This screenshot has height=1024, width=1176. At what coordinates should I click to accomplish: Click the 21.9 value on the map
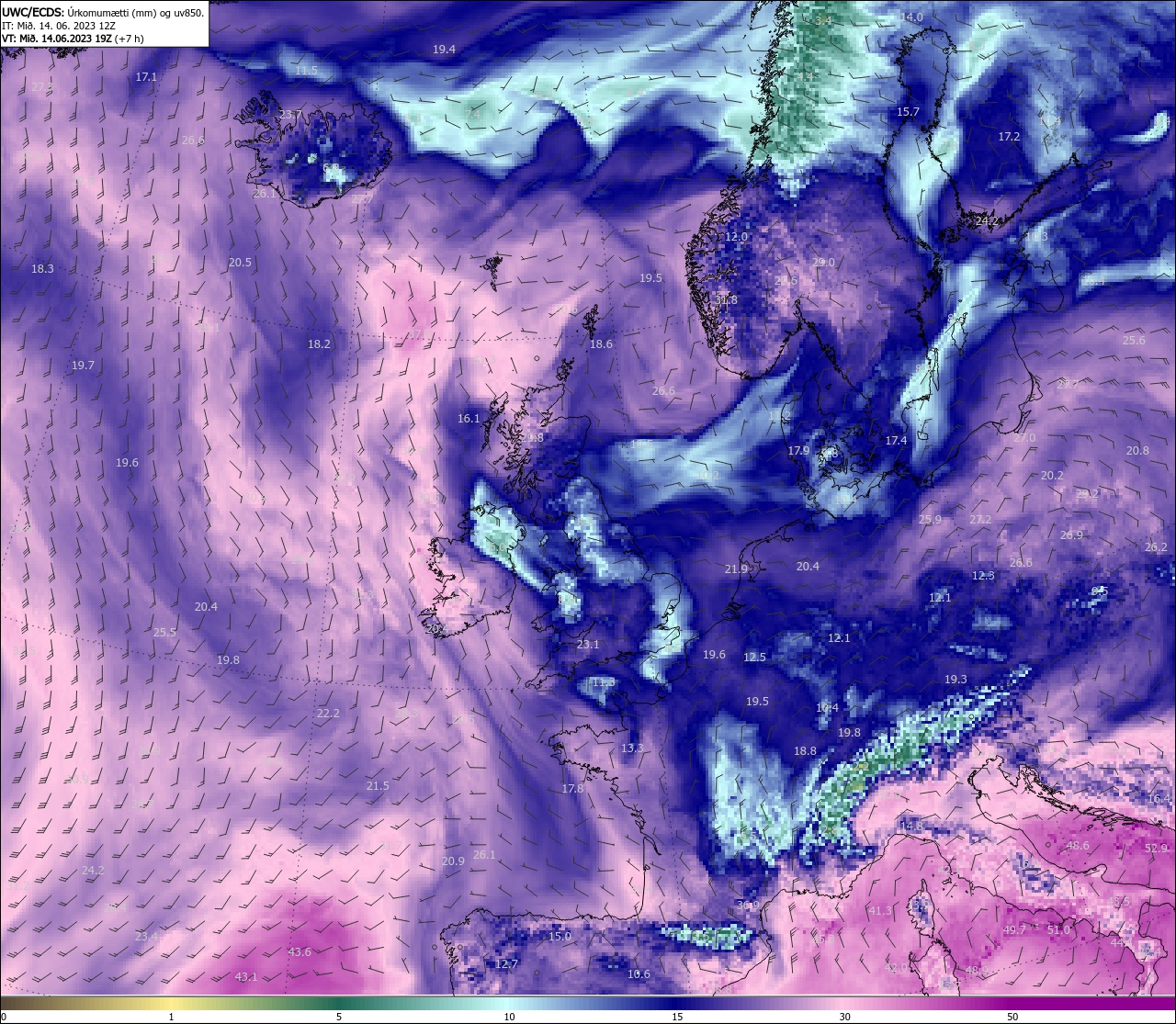[x=736, y=569]
